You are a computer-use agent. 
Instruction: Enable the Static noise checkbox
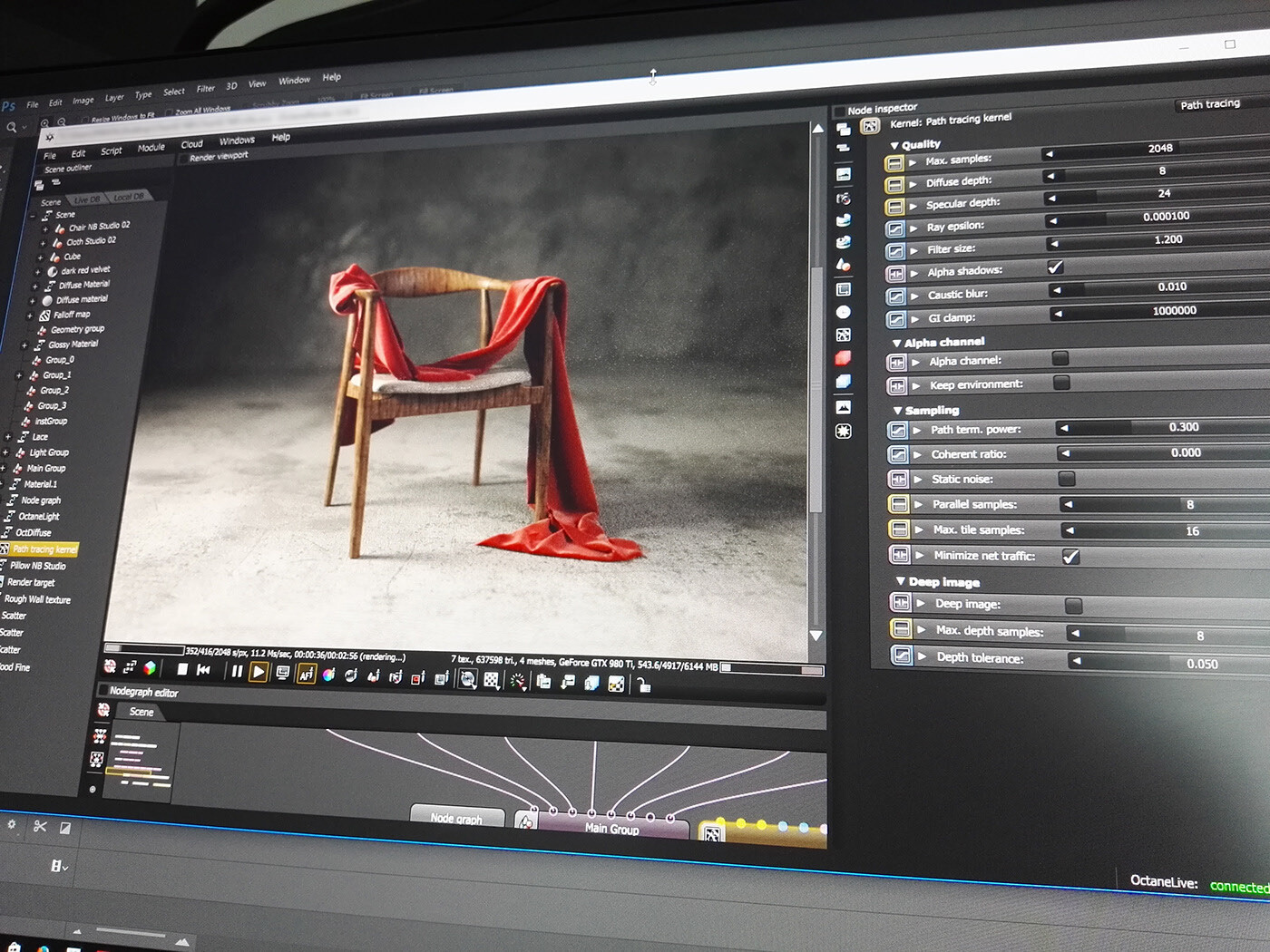1067,478
